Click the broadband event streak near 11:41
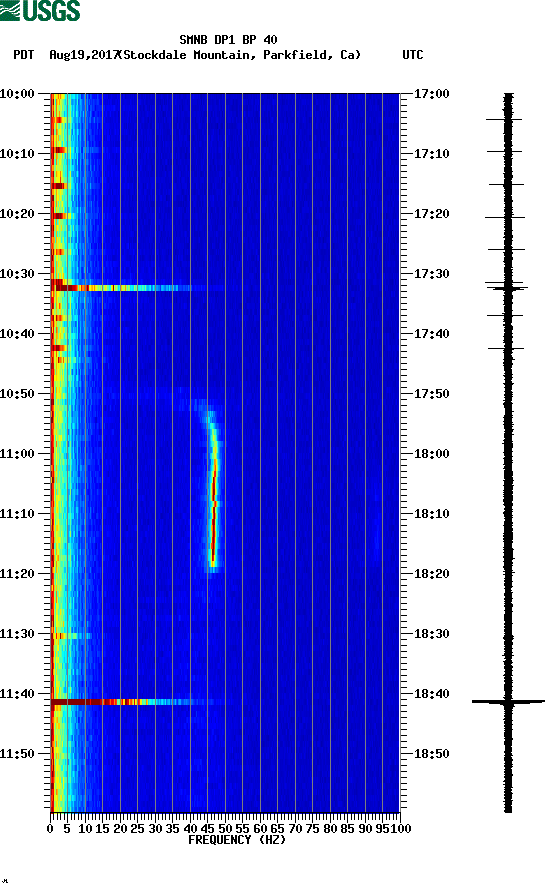 (x=134, y=702)
